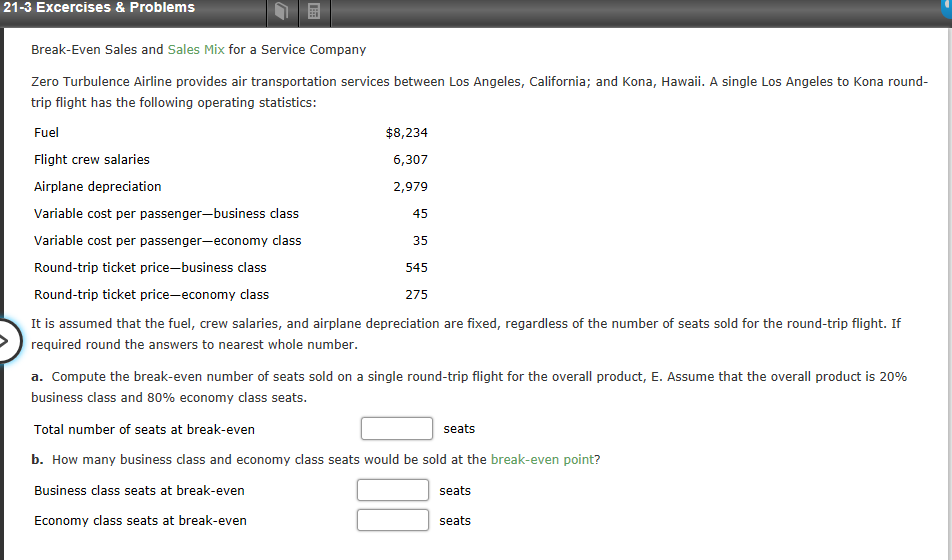This screenshot has height=560, width=952.
Task: Open the Sales Mix glossary link
Action: point(196,50)
